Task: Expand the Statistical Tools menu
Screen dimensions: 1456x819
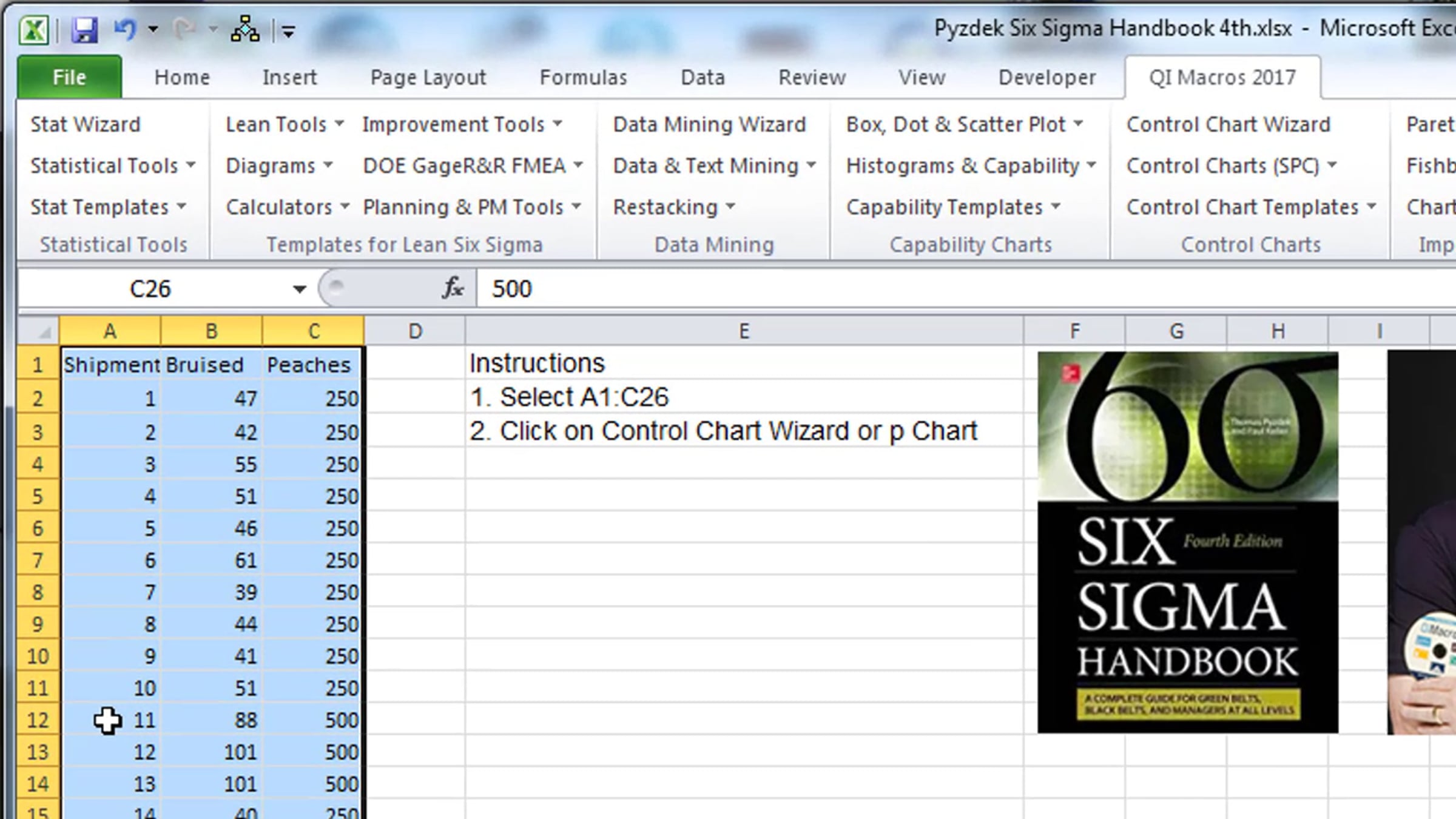Action: pos(113,166)
